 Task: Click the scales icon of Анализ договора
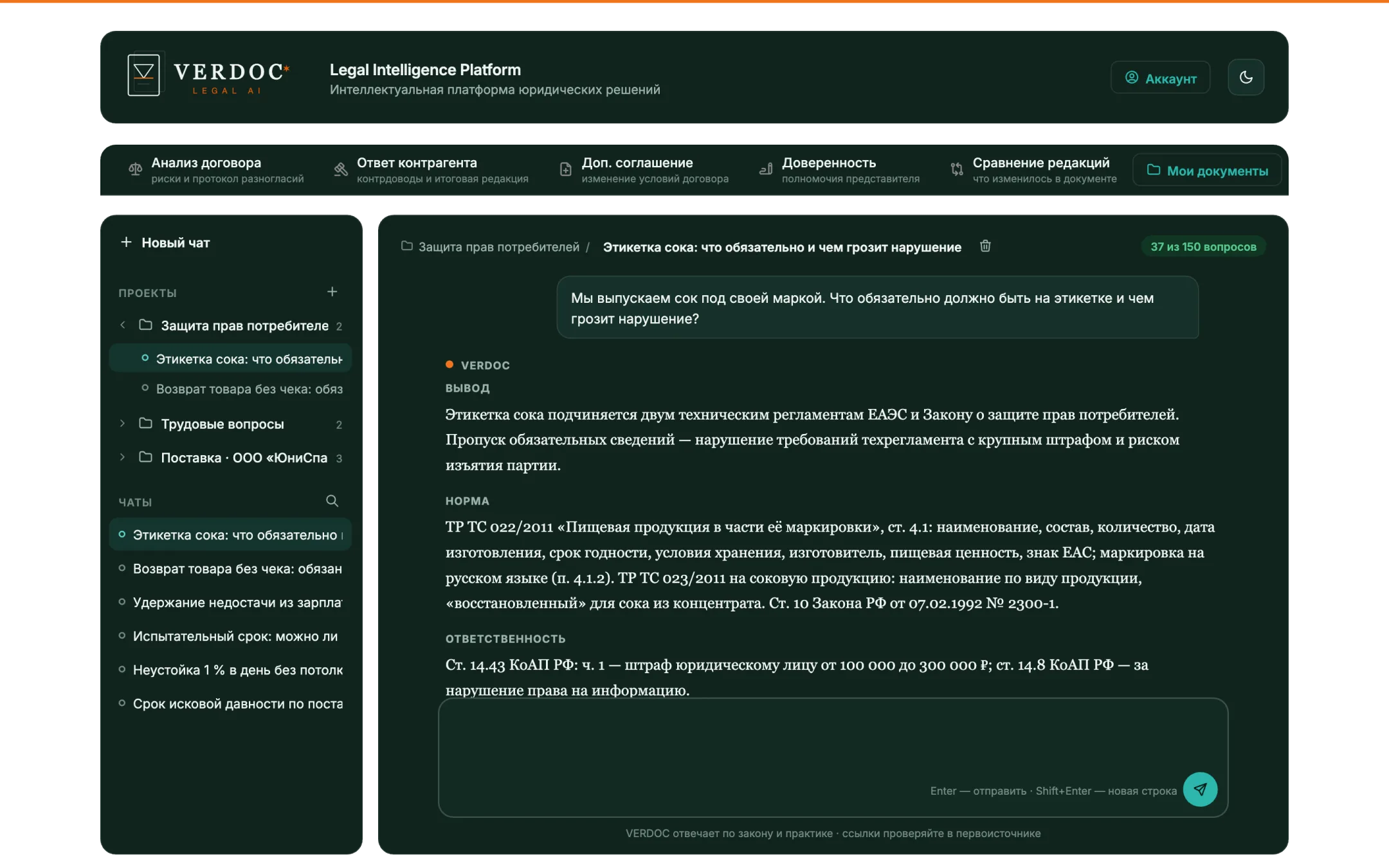pyautogui.click(x=135, y=169)
